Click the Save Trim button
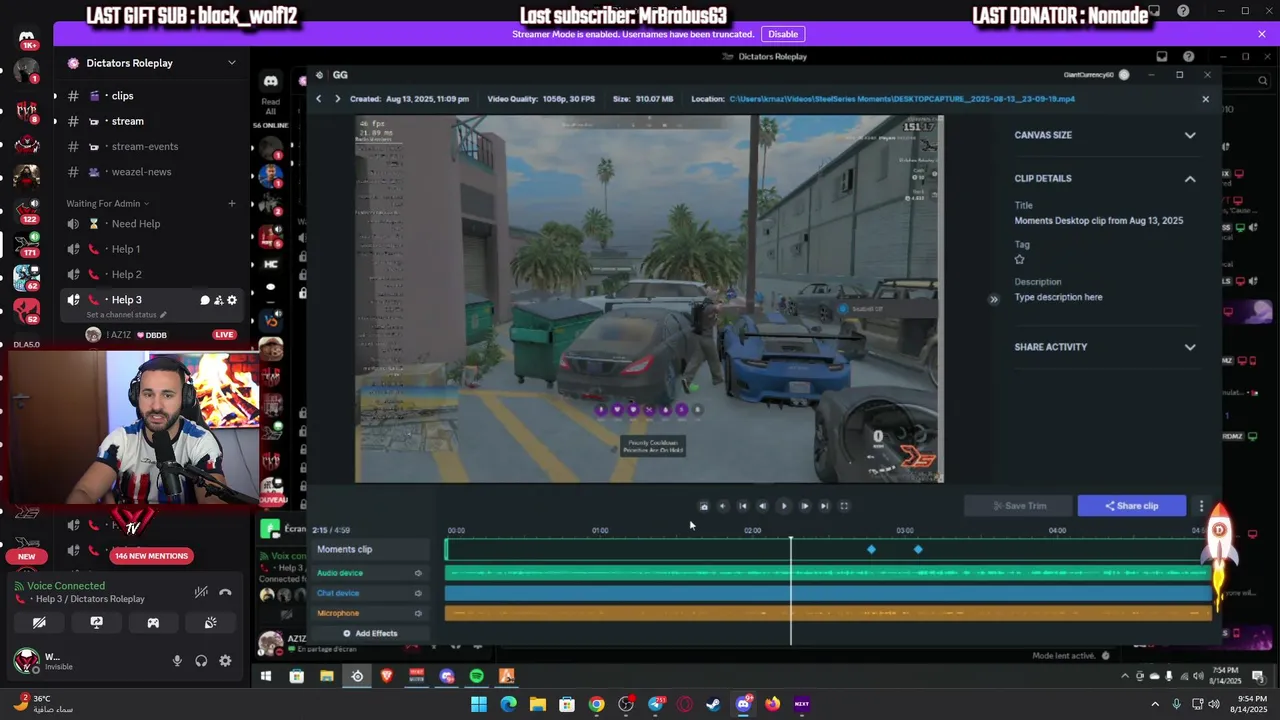The image size is (1280, 720). (1019, 506)
